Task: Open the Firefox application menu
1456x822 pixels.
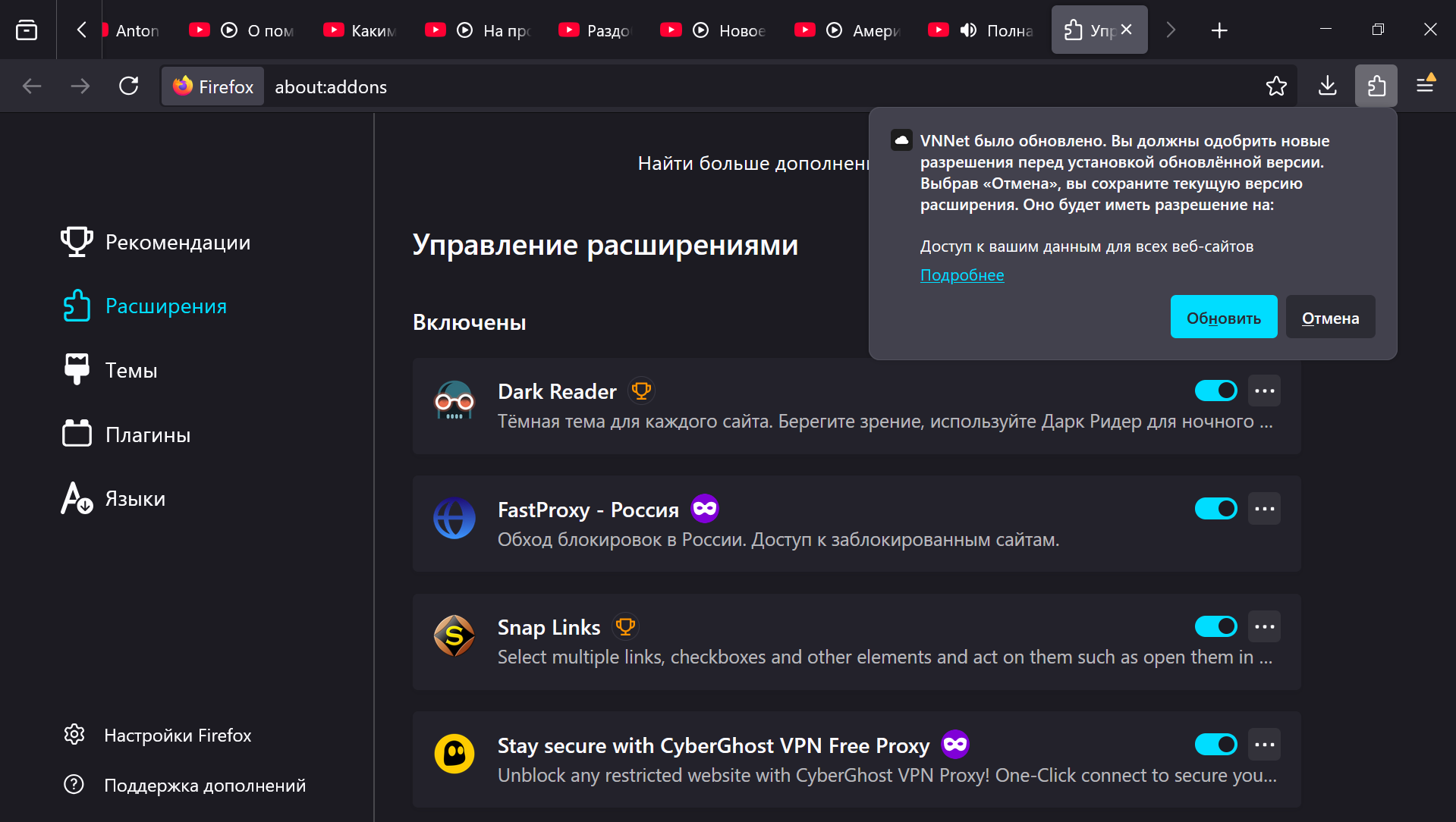Action: point(1426,84)
